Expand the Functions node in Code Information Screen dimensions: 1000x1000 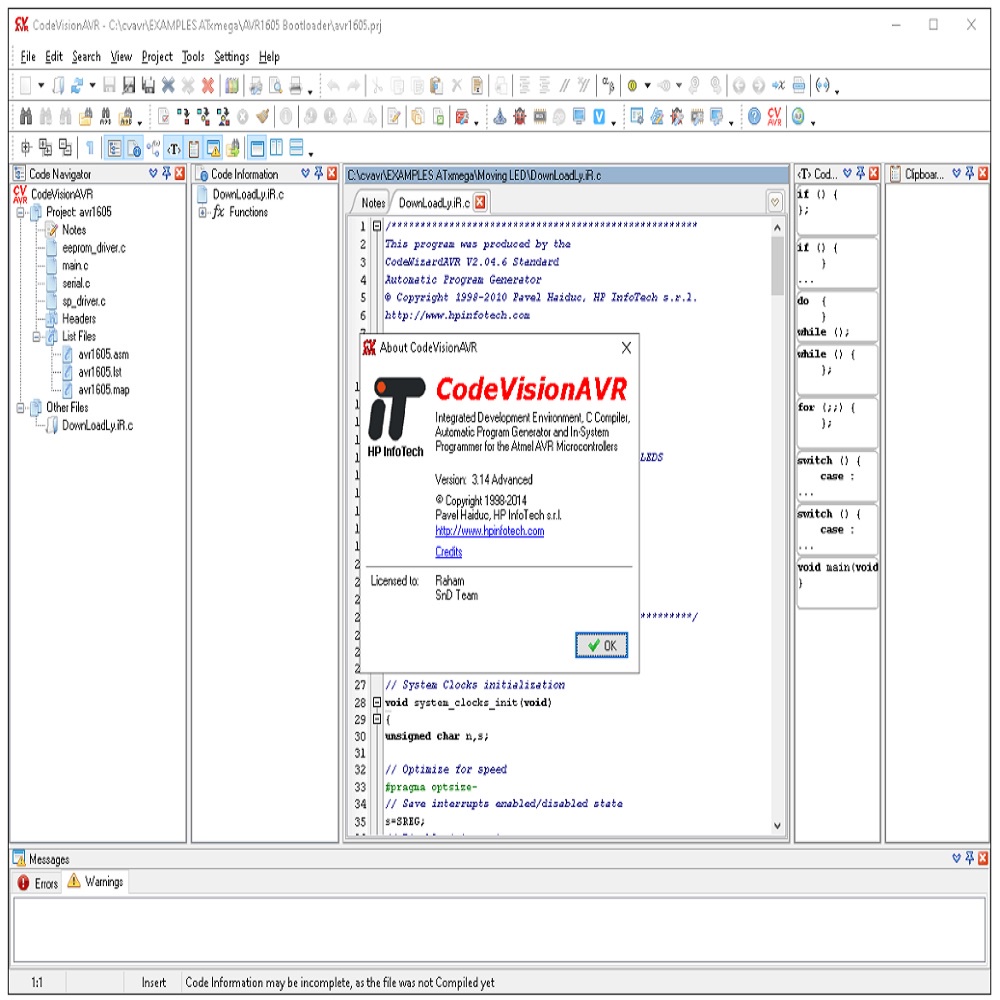pyautogui.click(x=202, y=212)
